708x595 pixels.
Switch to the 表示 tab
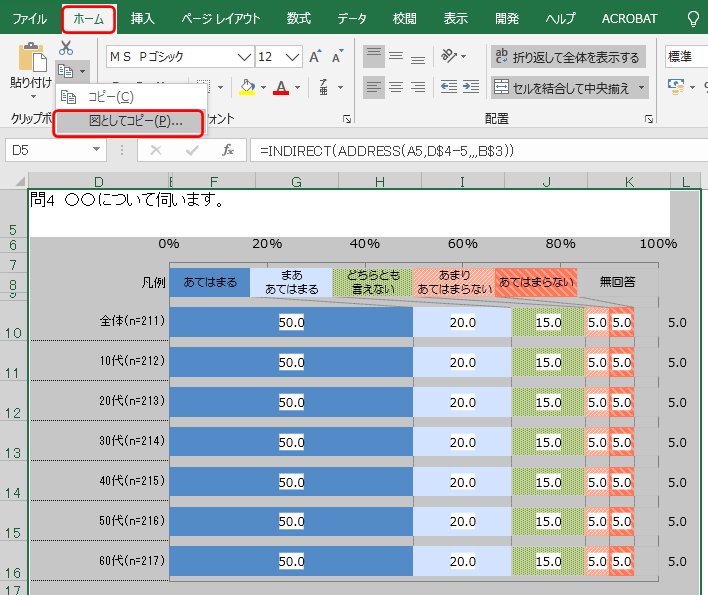(455, 19)
